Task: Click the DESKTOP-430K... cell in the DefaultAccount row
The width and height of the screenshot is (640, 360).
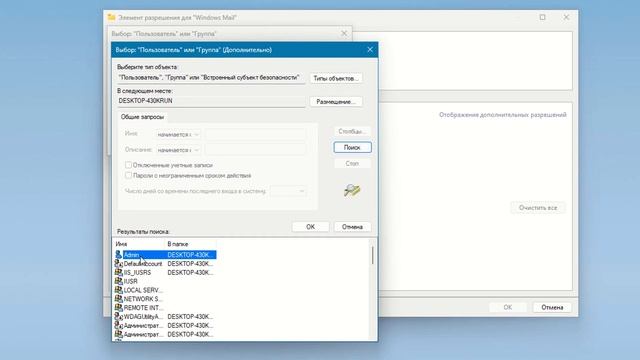Action: 190,264
